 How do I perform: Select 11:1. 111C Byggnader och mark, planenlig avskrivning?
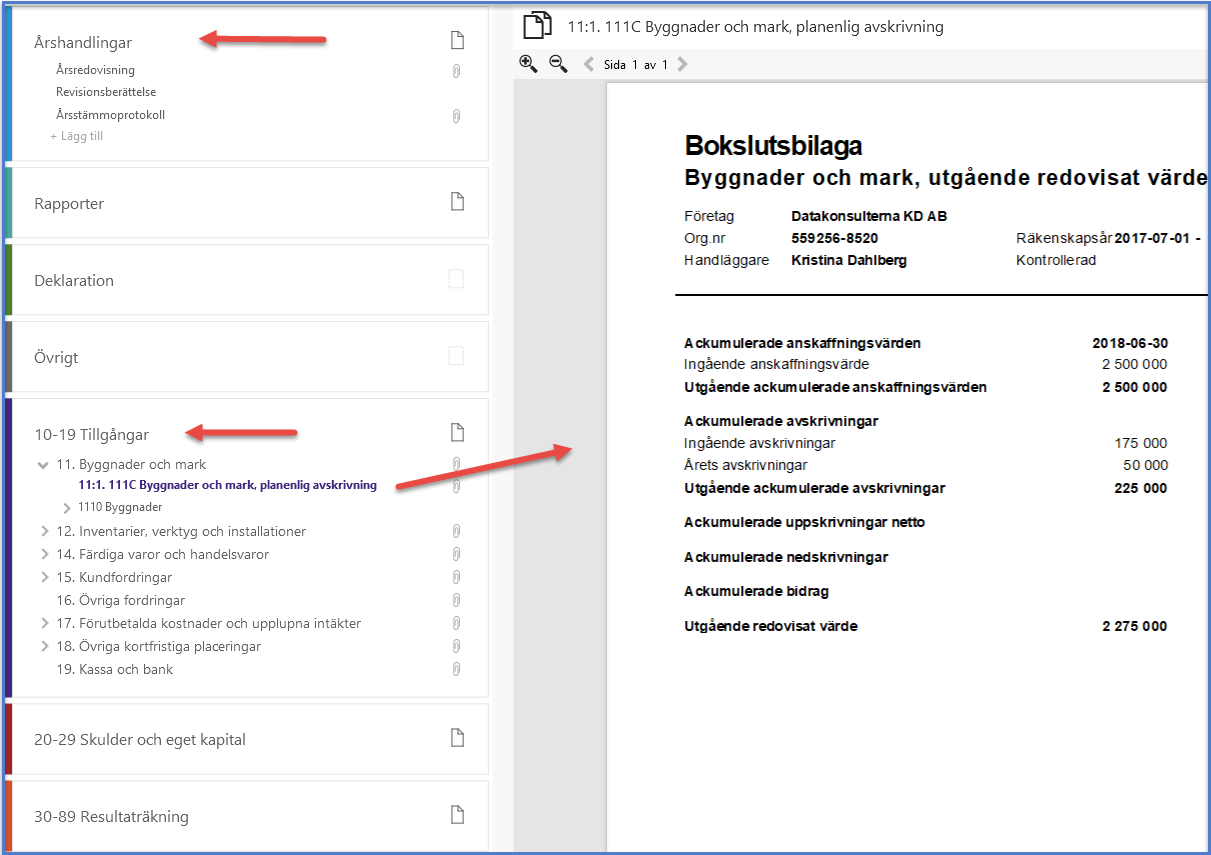(227, 485)
